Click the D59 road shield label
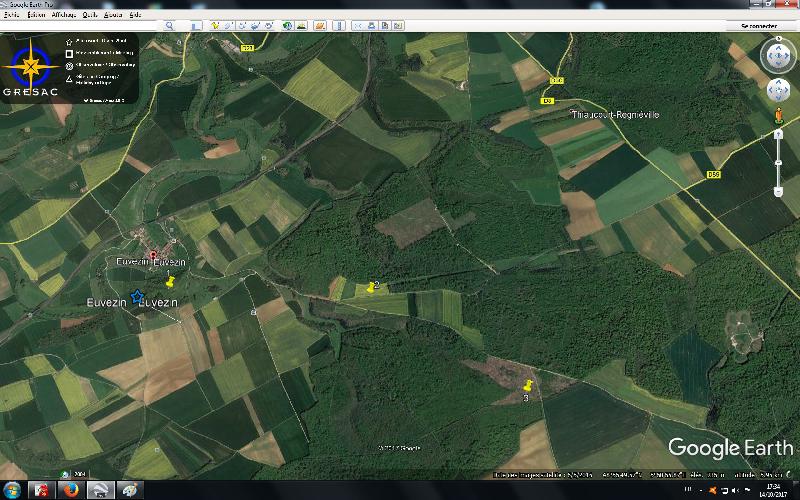The image size is (800, 500). pos(713,174)
